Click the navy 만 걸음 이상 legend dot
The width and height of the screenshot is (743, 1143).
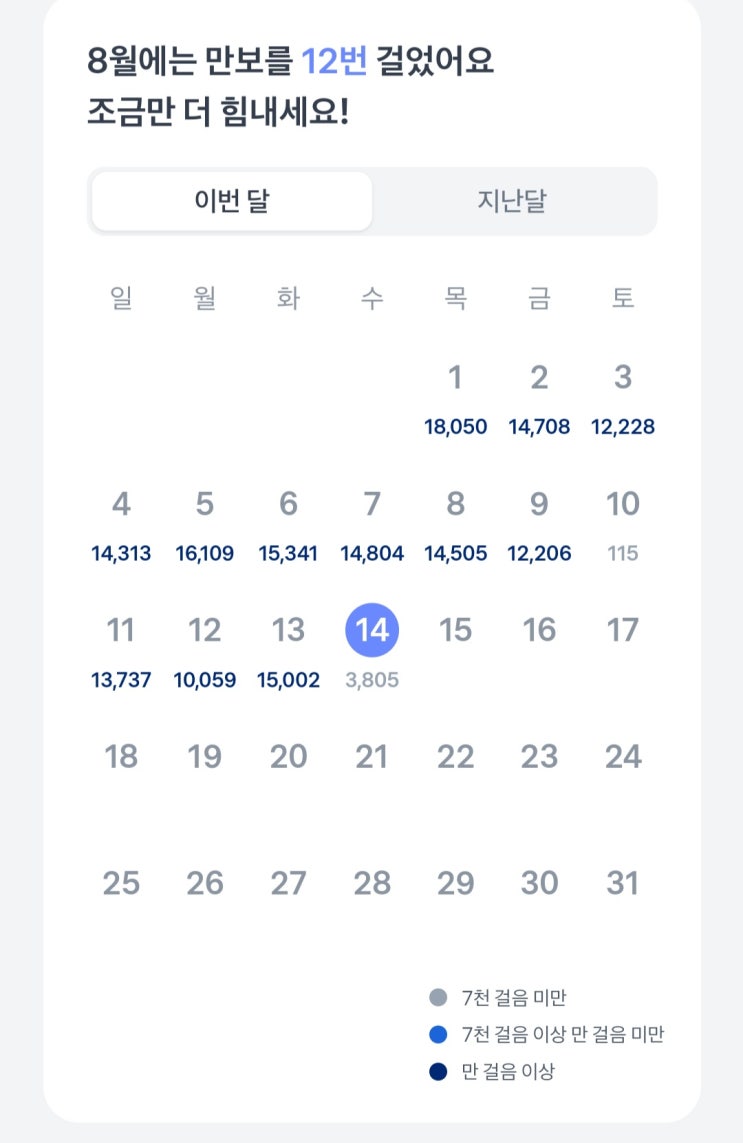coord(438,1072)
